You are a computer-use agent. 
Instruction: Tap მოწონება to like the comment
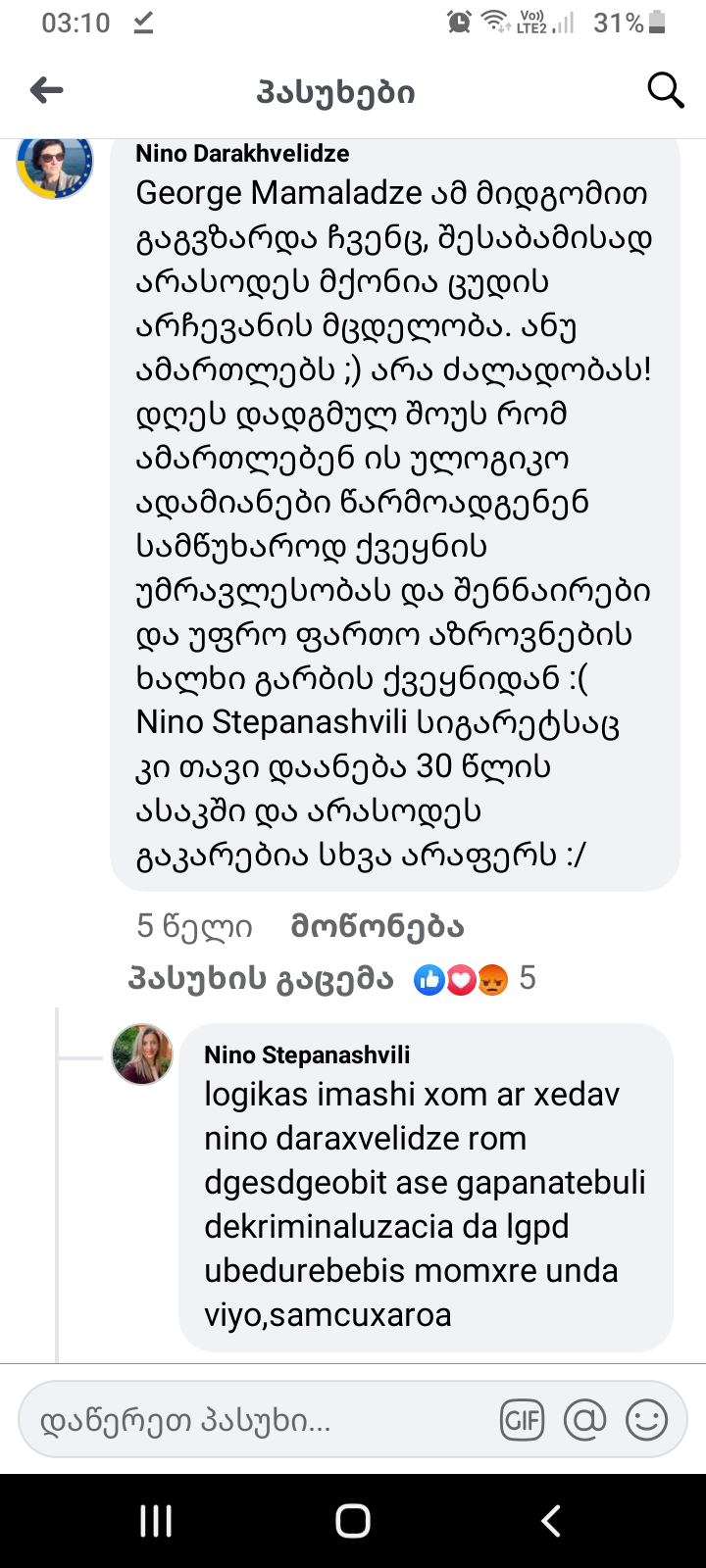point(377,927)
